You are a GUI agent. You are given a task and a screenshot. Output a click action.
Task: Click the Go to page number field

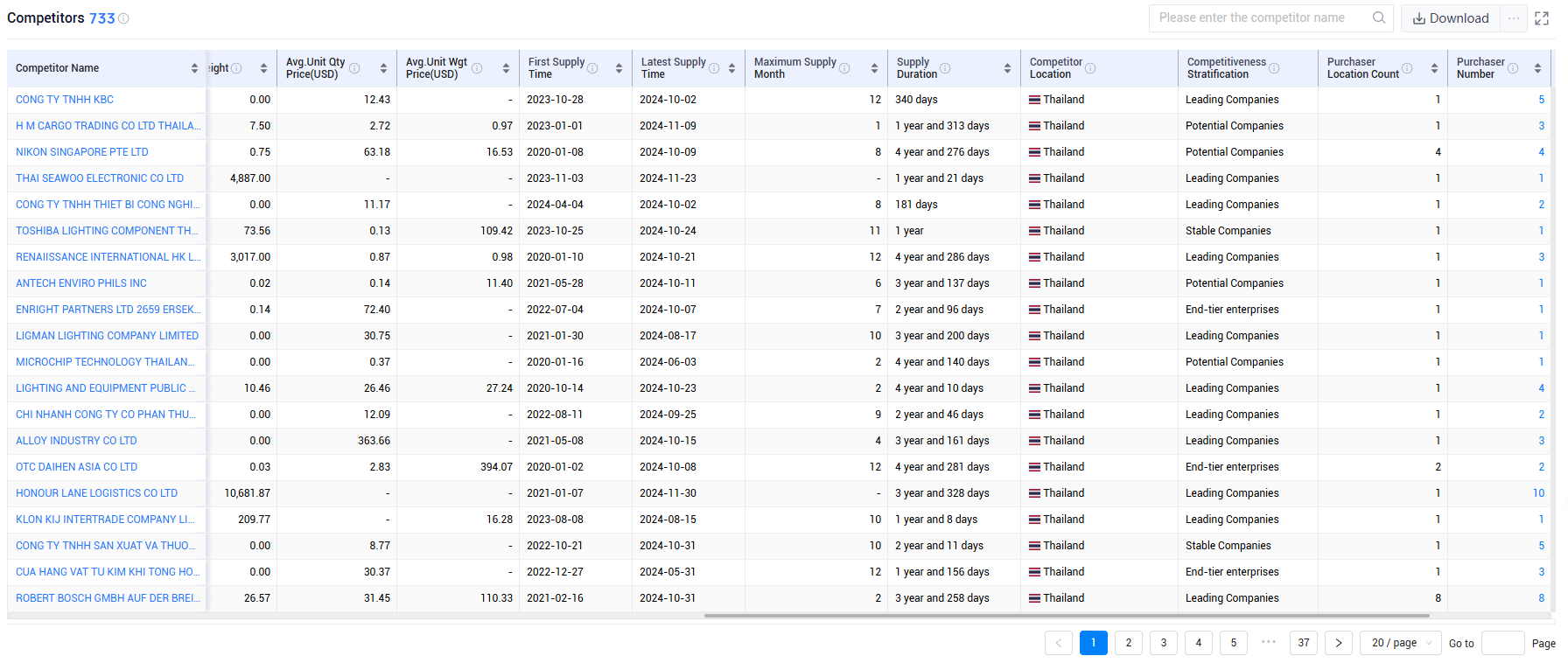pos(1503,643)
